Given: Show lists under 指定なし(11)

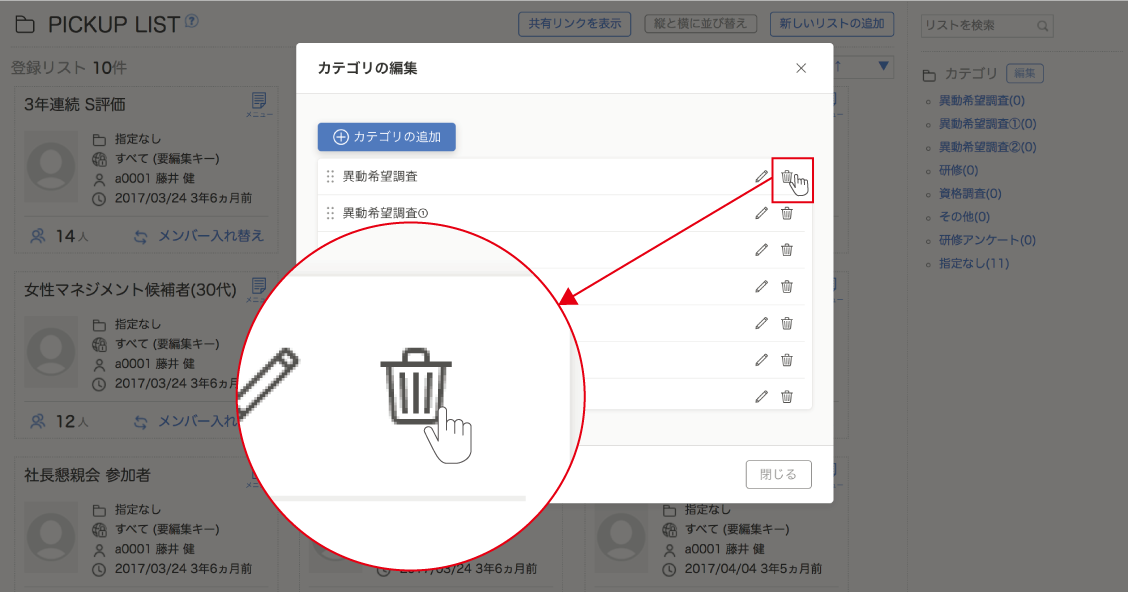Looking at the screenshot, I should point(974,263).
